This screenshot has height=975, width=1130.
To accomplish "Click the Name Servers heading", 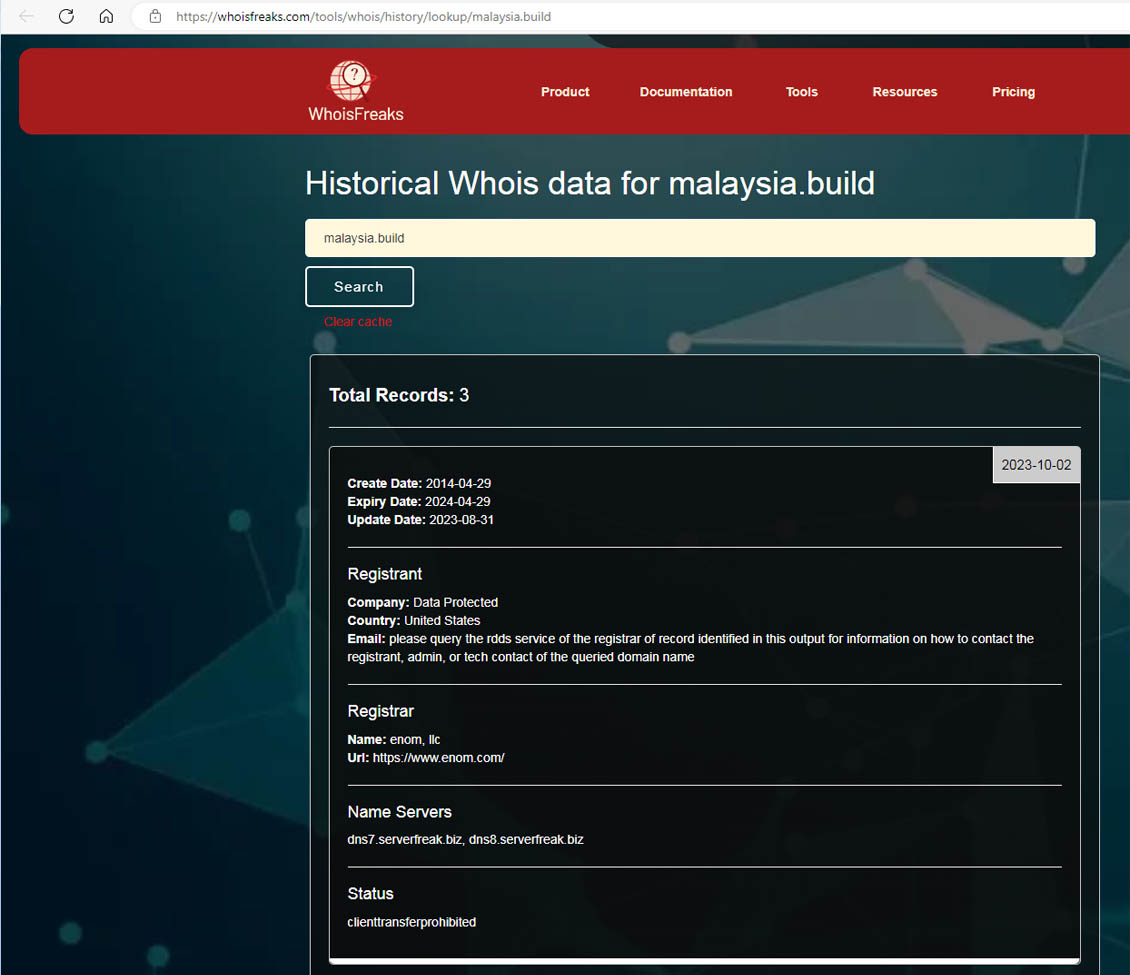I will [399, 812].
